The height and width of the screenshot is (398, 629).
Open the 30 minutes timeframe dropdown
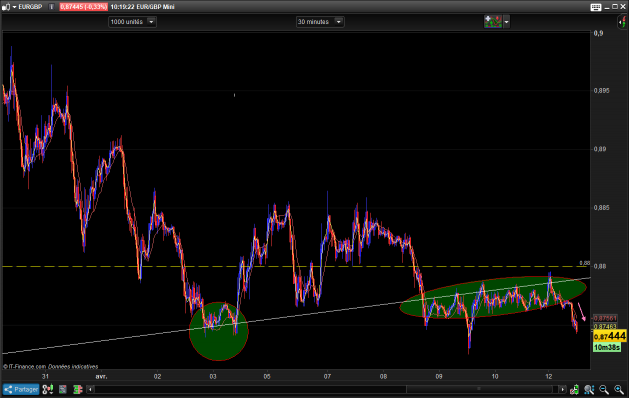pyautogui.click(x=320, y=22)
